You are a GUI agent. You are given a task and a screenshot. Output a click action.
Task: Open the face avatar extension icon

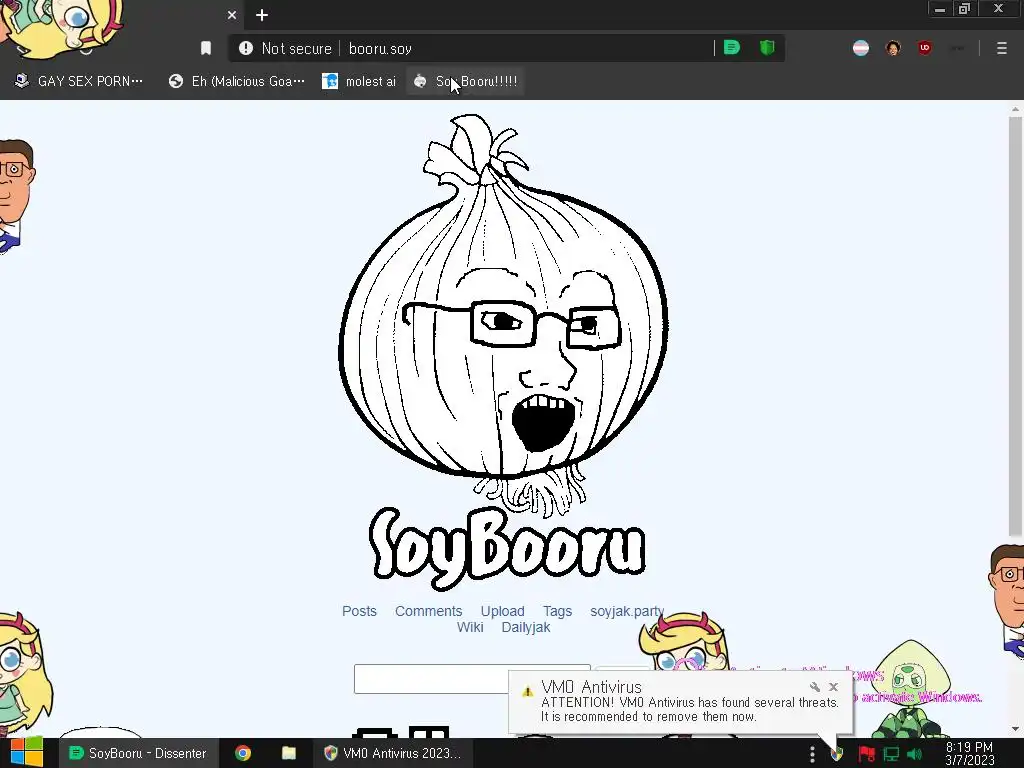(893, 48)
